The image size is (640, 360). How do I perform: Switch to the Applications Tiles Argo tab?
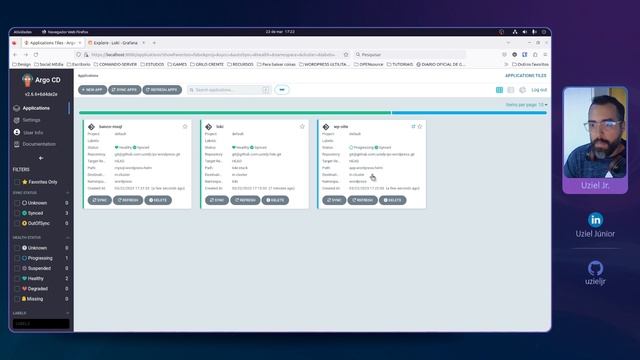coord(53,43)
